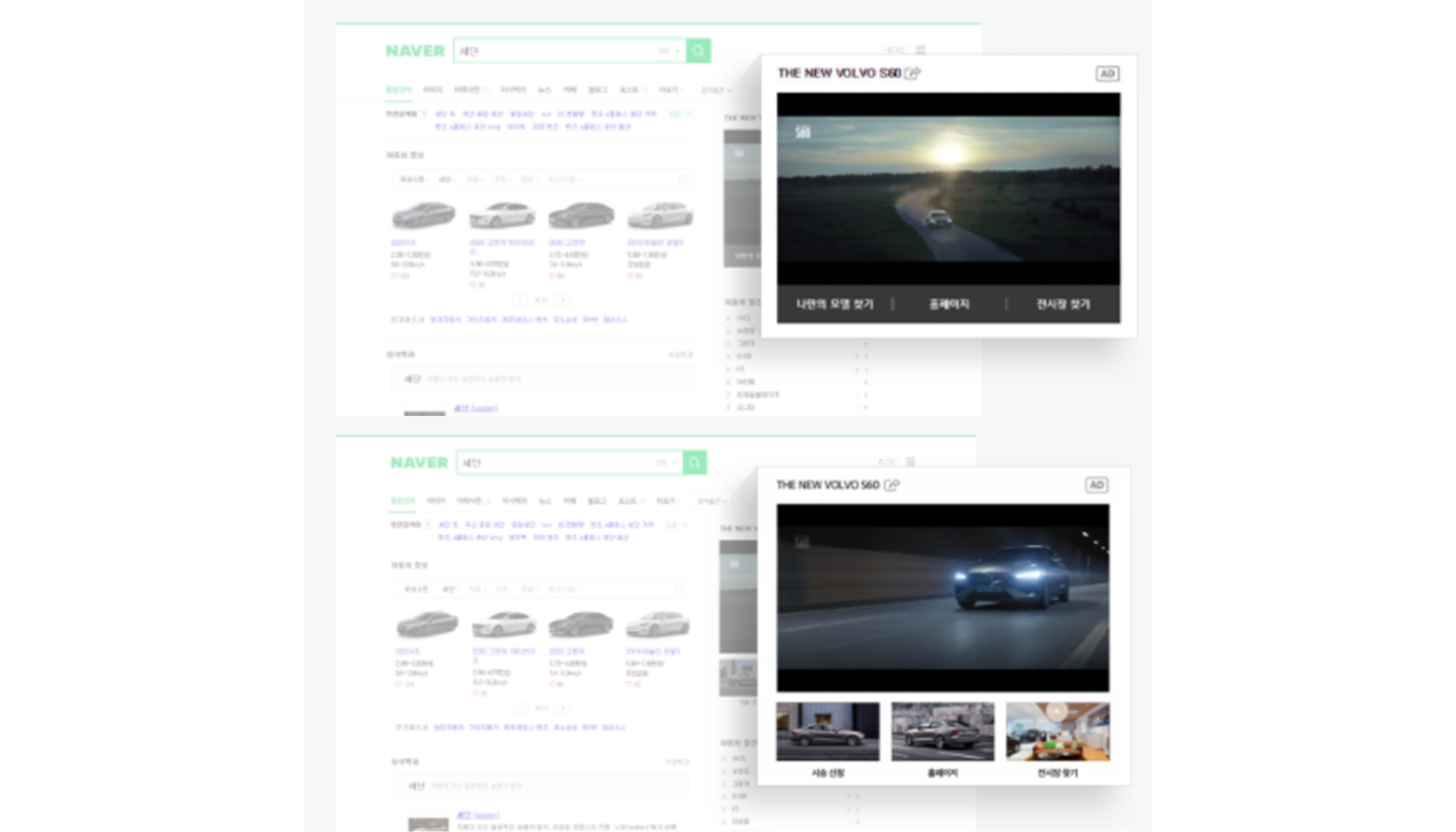Click 홈페이지 in the dark bar under sunset video

pyautogui.click(x=949, y=304)
